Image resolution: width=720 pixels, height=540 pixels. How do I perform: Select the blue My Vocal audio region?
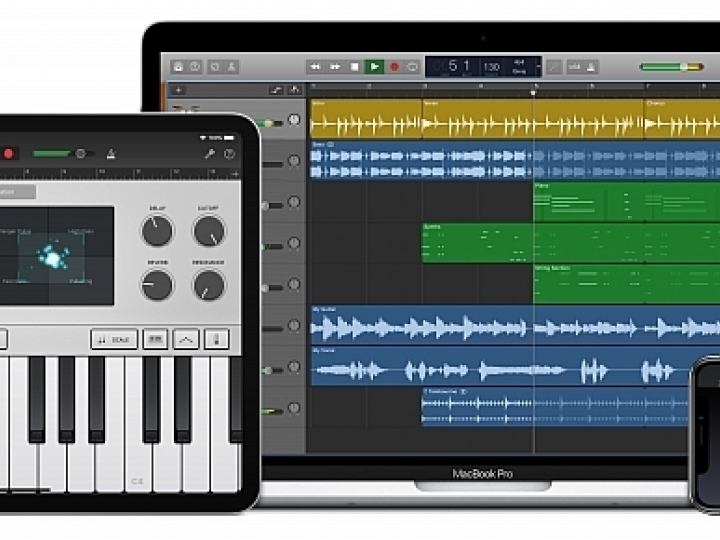pos(501,366)
